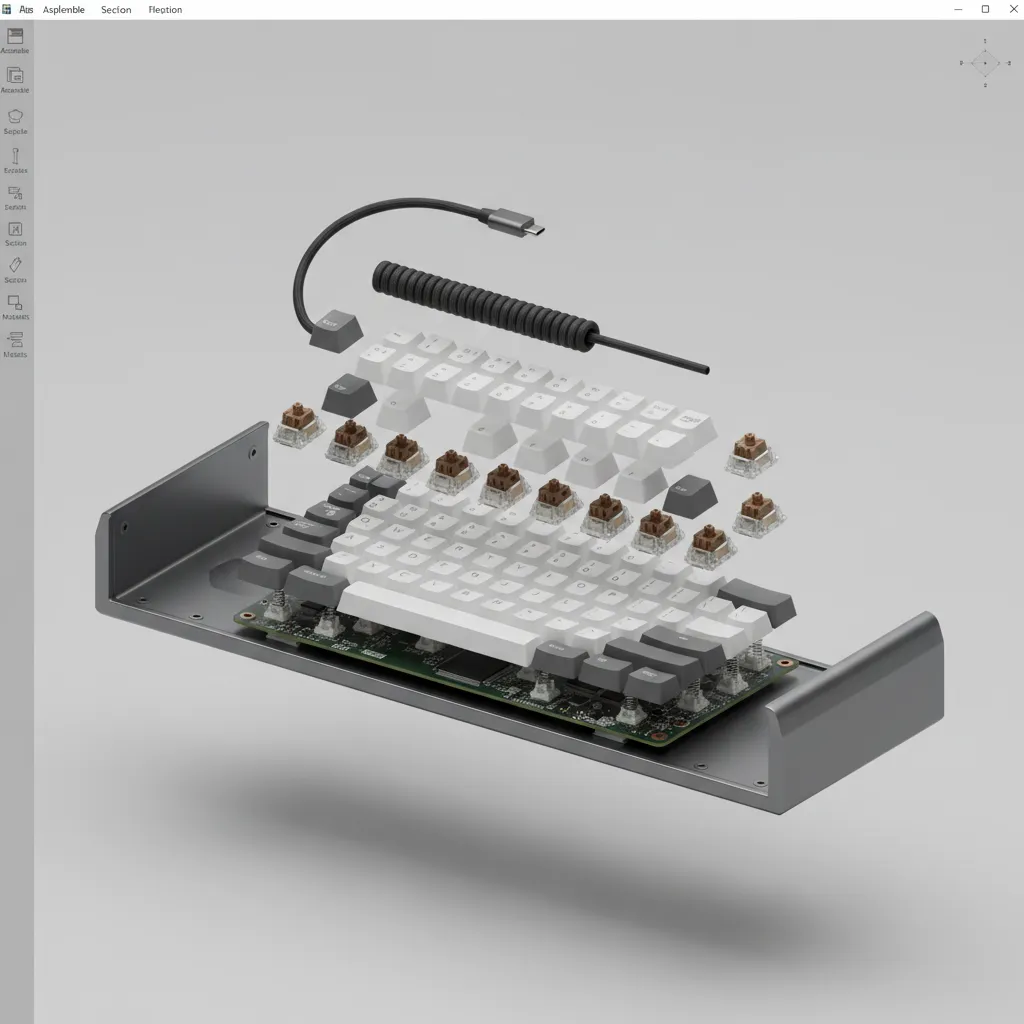This screenshot has height=1024, width=1024.
Task: Open the Secion menu
Action: point(116,9)
